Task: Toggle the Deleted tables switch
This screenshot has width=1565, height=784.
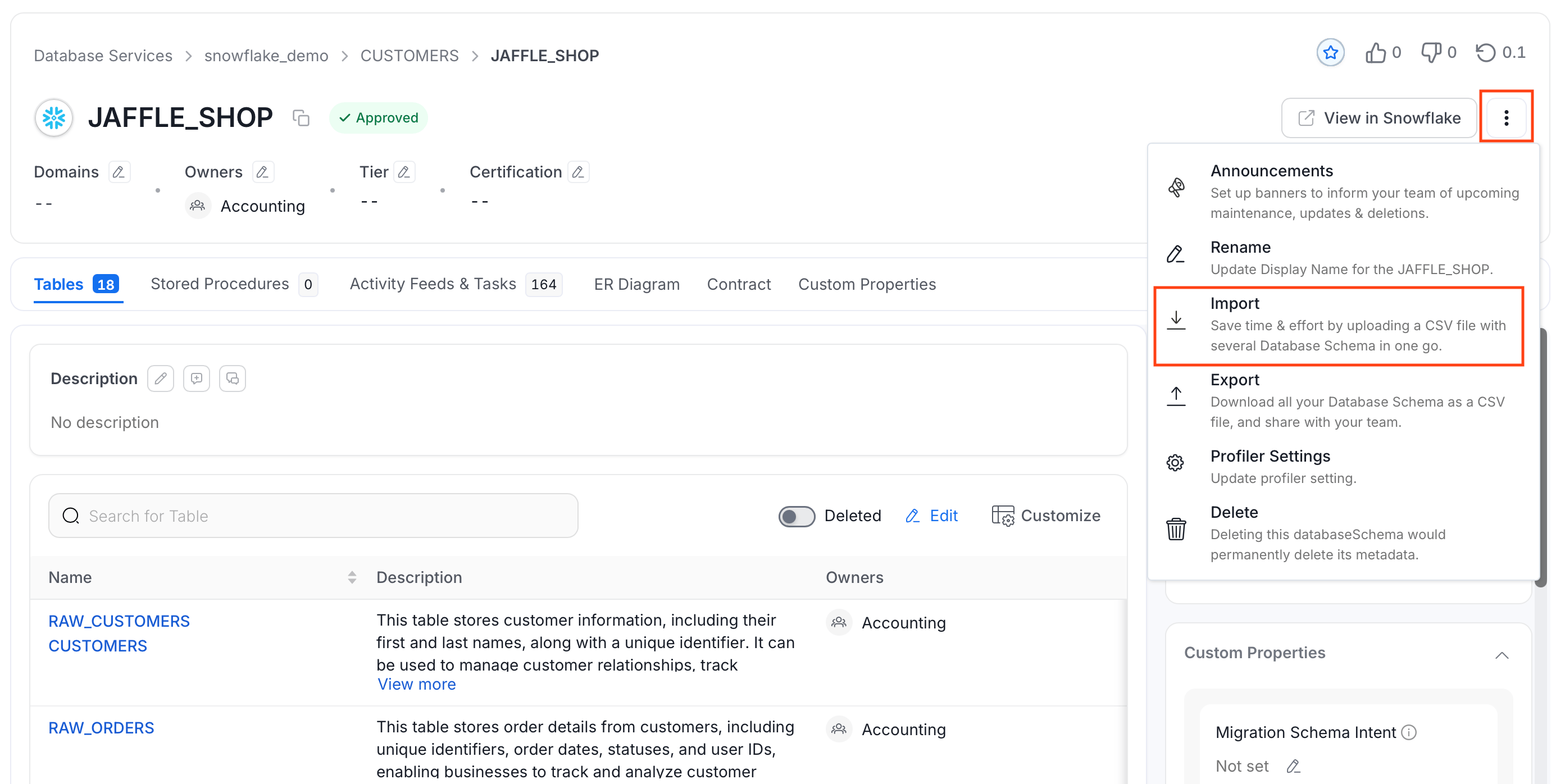Action: [797, 516]
